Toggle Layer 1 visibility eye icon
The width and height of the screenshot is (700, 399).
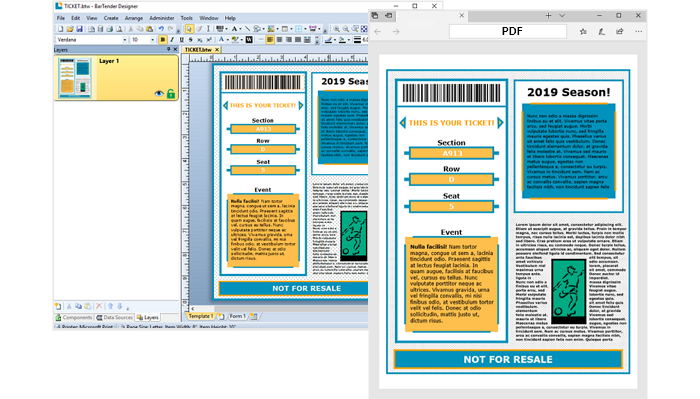159,94
